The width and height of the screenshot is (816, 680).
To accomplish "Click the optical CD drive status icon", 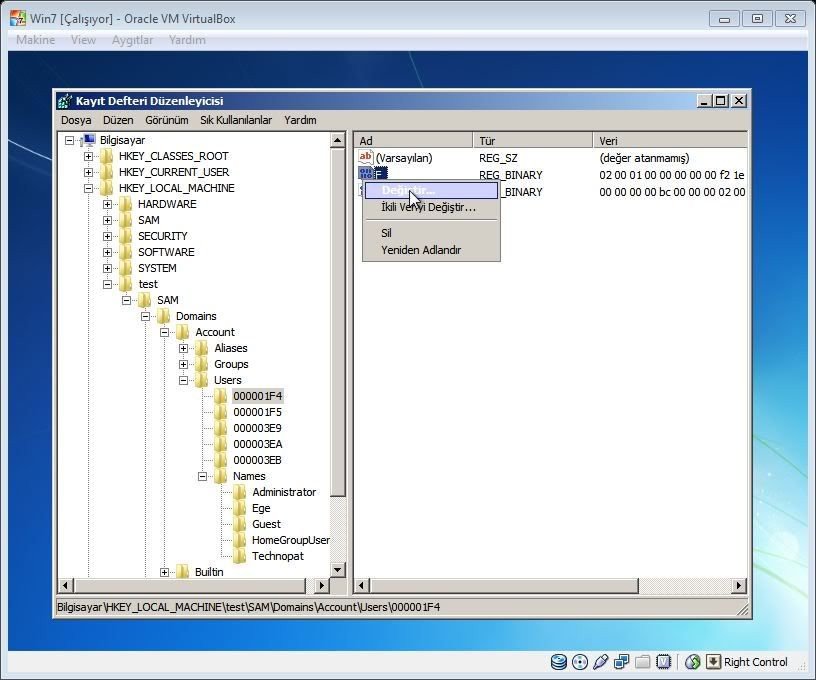I will [x=580, y=662].
